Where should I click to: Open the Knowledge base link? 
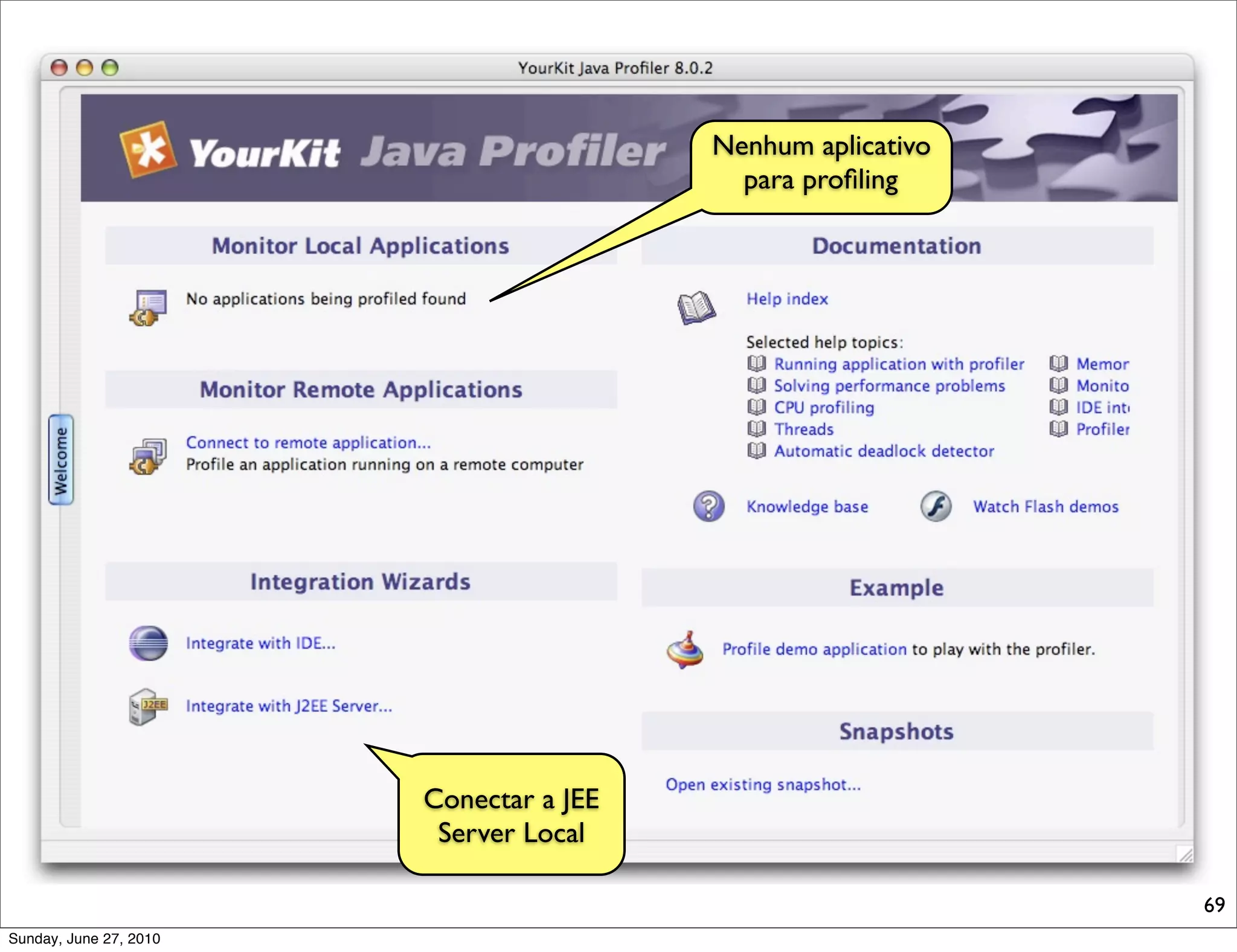pyautogui.click(x=808, y=507)
